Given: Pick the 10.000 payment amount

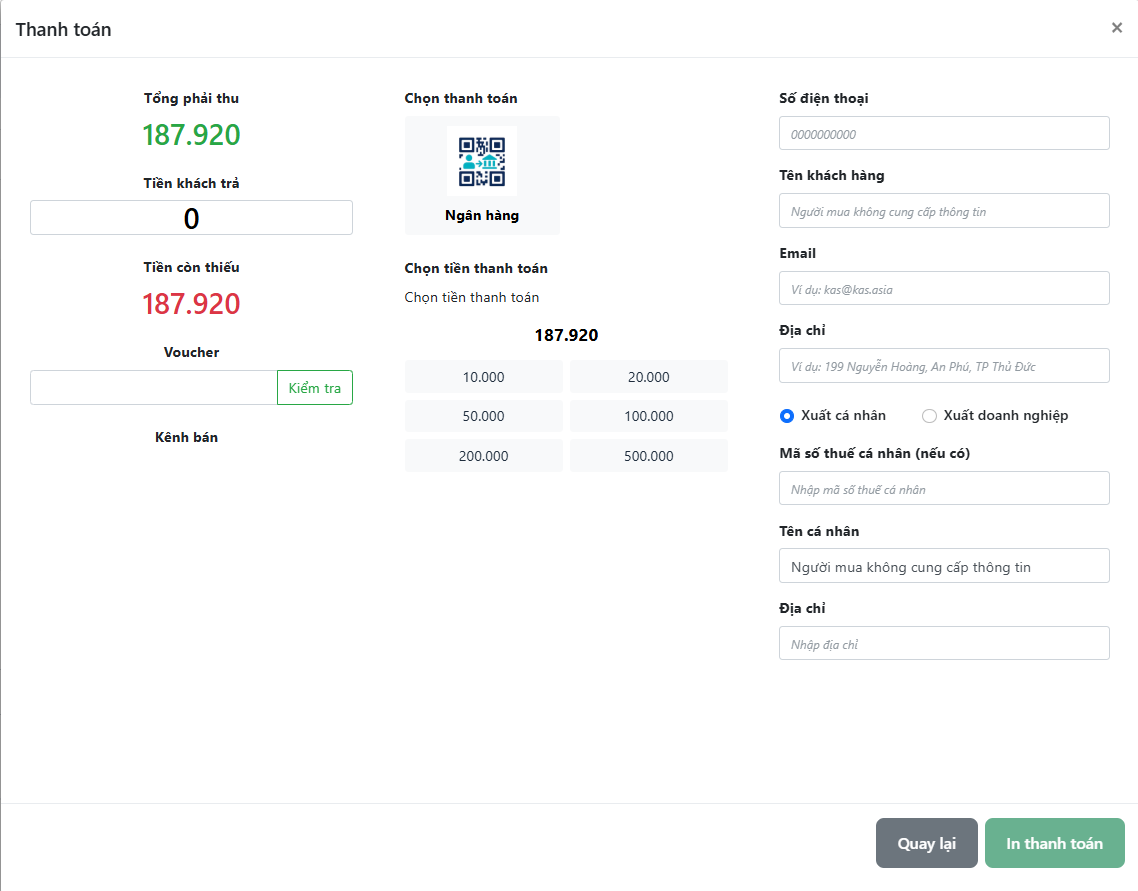Looking at the screenshot, I should tap(484, 377).
